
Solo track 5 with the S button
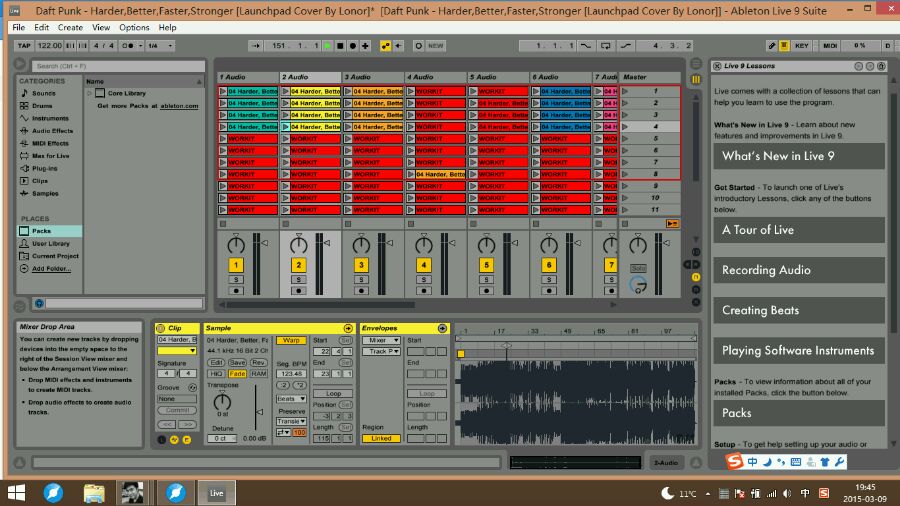coord(485,279)
